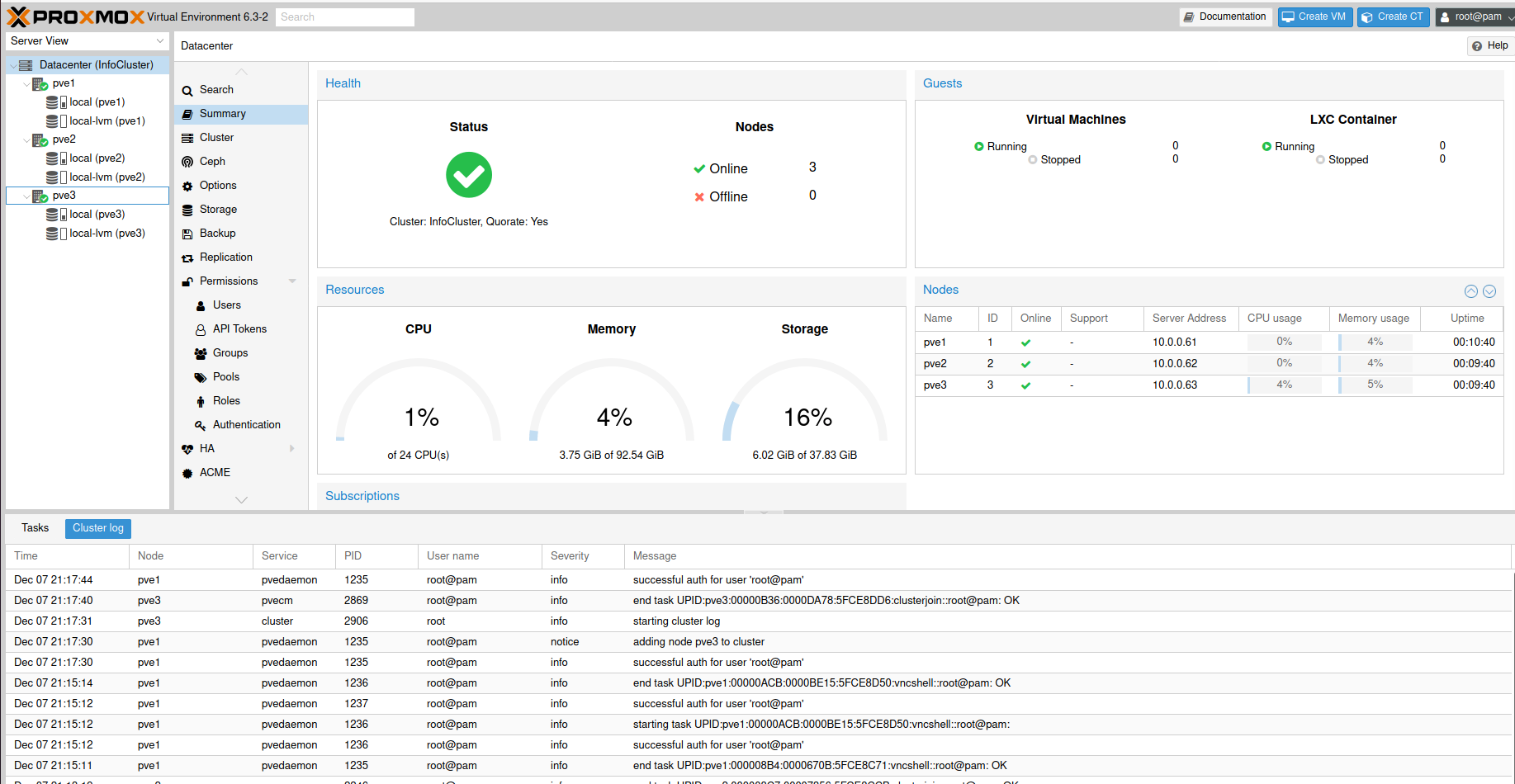This screenshot has width=1515, height=784.
Task: Select local-lvm (pve3) storage
Action: (107, 234)
